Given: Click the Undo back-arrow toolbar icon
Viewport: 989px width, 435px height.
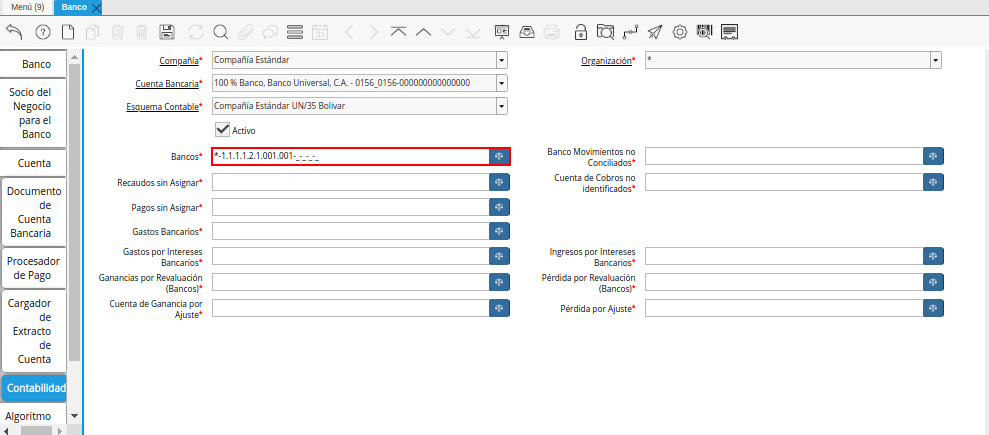Looking at the screenshot, I should (x=14, y=32).
